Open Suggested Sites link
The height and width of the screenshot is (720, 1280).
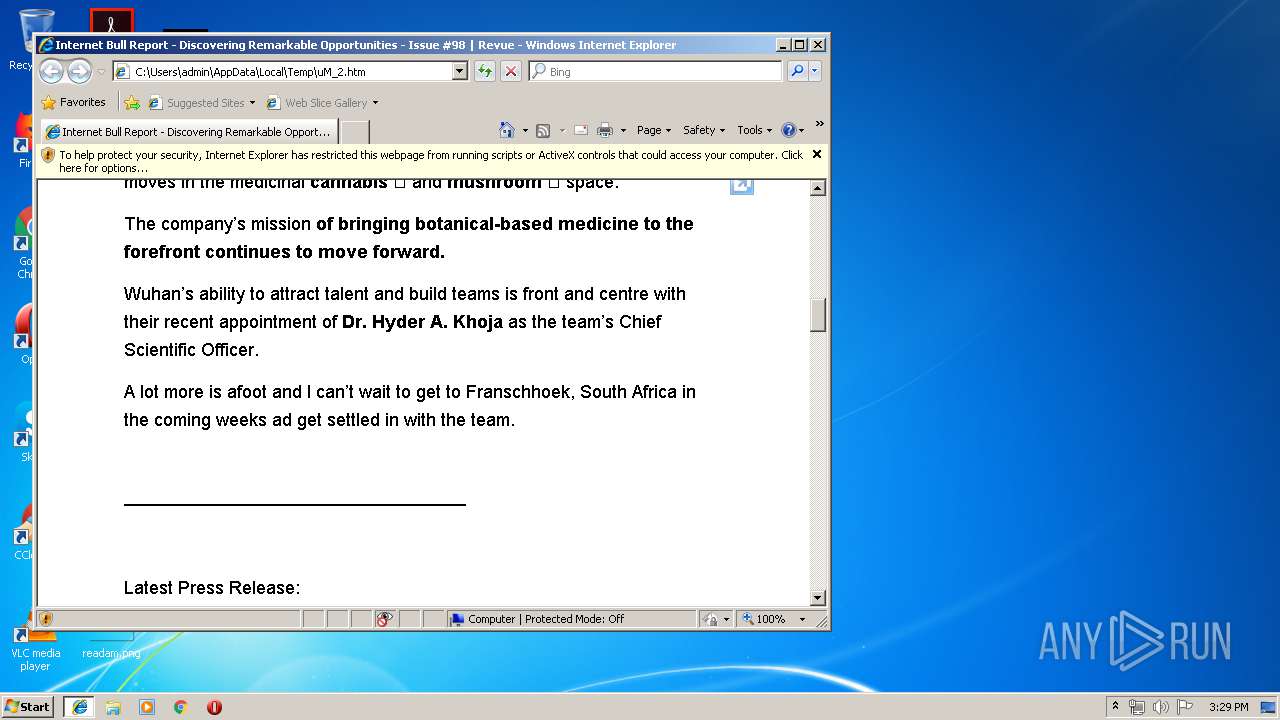(201, 103)
